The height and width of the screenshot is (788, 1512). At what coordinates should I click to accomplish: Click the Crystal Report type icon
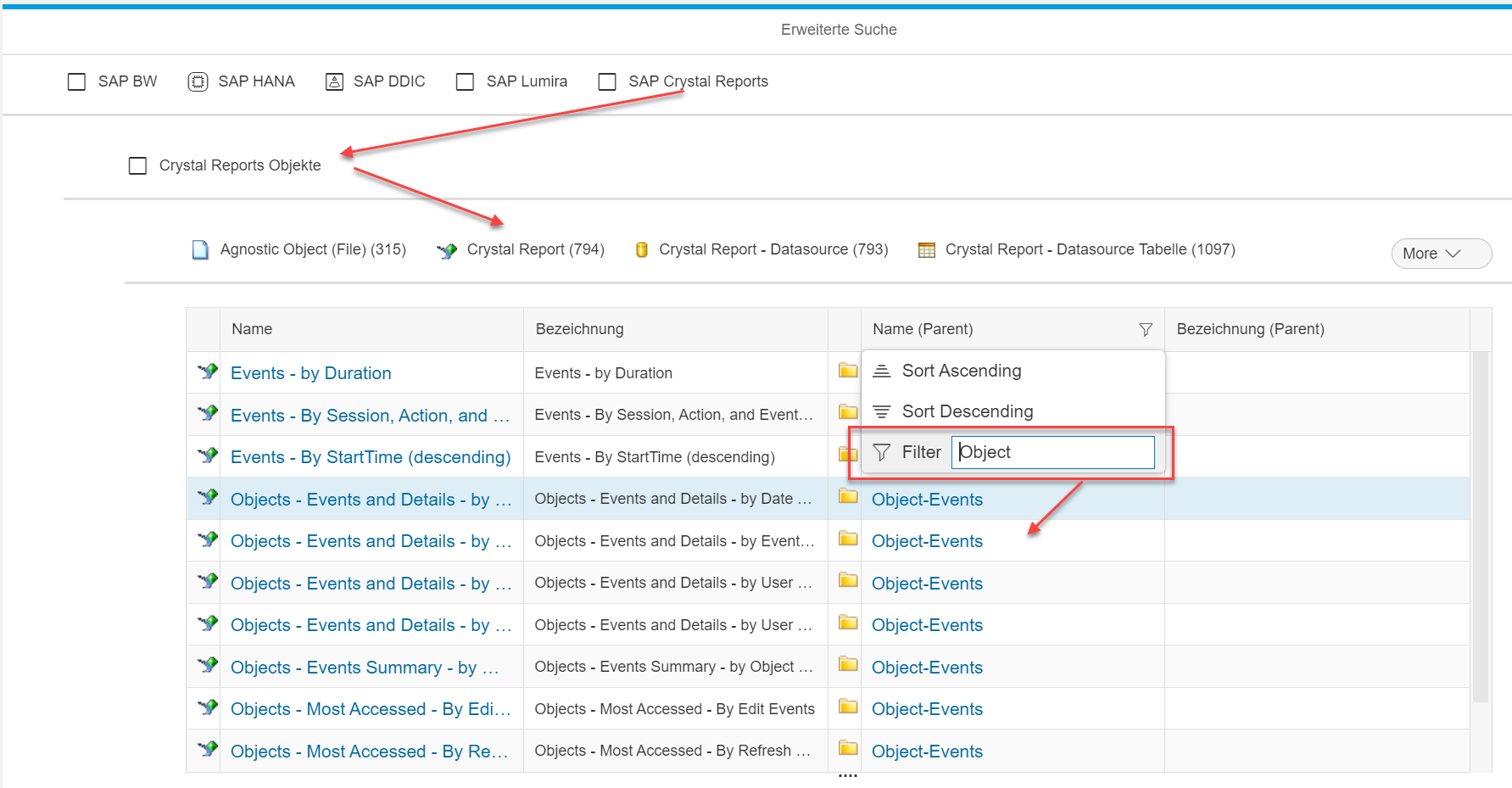[x=446, y=250]
